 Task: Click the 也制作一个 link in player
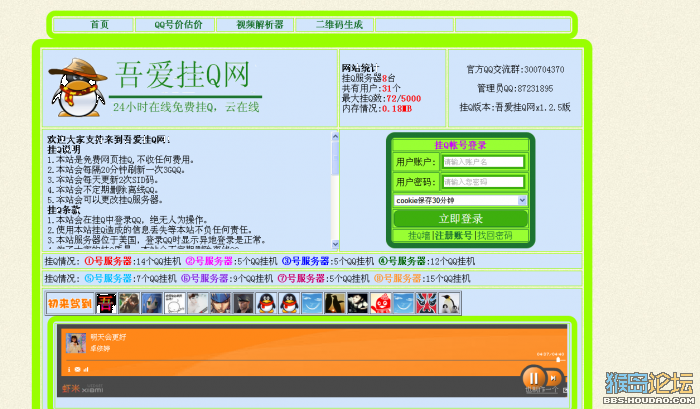[541, 390]
